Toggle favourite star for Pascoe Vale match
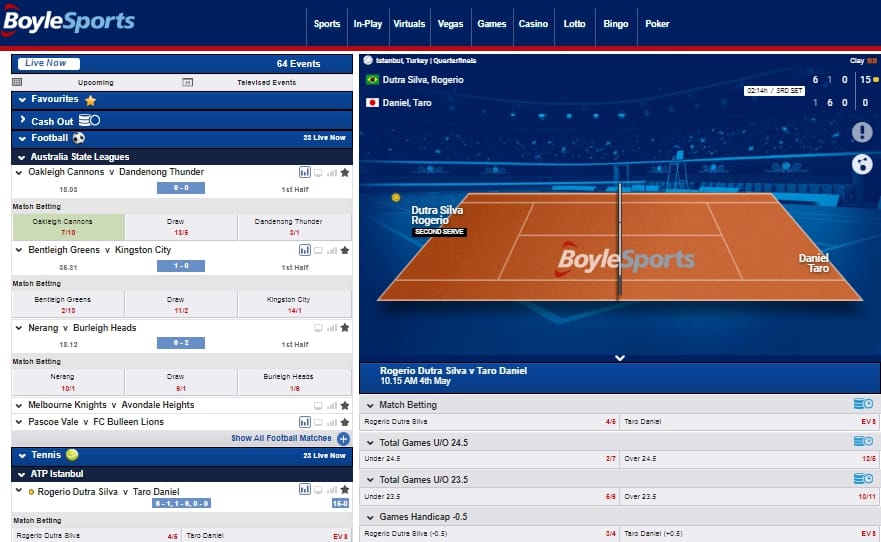This screenshot has height=542, width=881. coord(345,422)
